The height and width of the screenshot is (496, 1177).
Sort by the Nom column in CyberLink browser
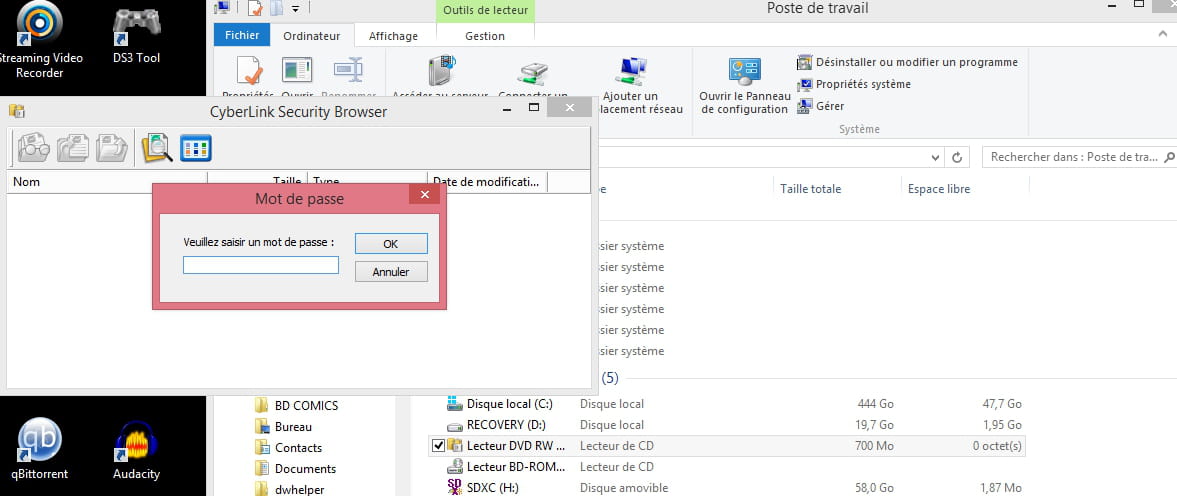click(x=107, y=182)
